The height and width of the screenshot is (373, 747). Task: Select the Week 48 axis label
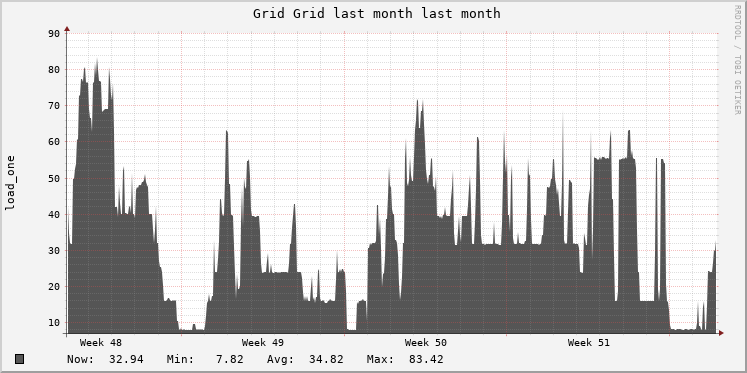[101, 343]
